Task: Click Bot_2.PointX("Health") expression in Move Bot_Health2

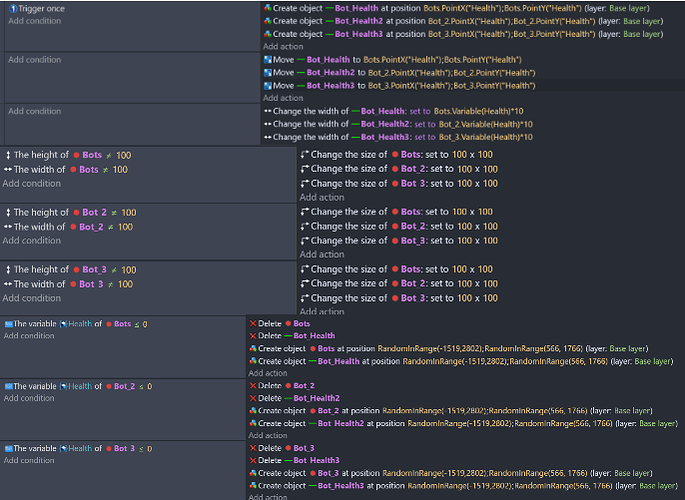Action: 409,72
